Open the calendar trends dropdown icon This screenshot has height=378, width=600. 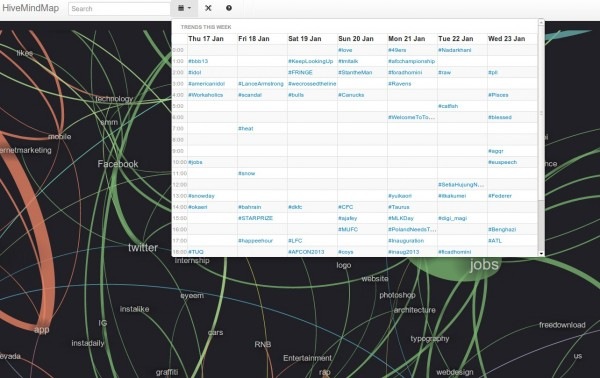[184, 8]
